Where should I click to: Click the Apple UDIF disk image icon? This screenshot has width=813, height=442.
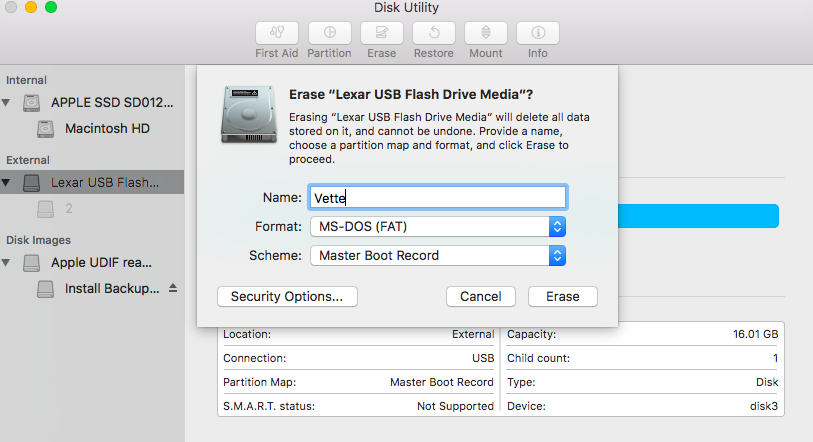point(32,263)
